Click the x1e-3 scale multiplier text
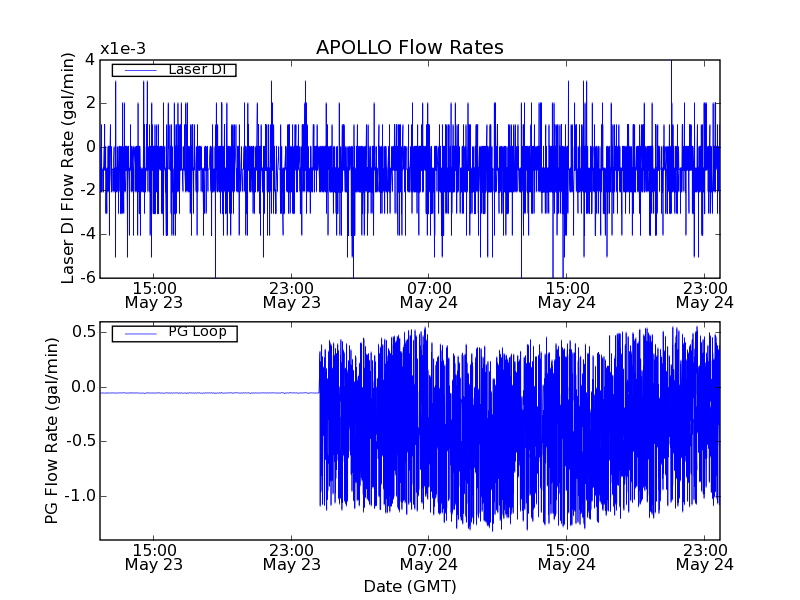Viewport: 800px width, 600px height. (124, 50)
